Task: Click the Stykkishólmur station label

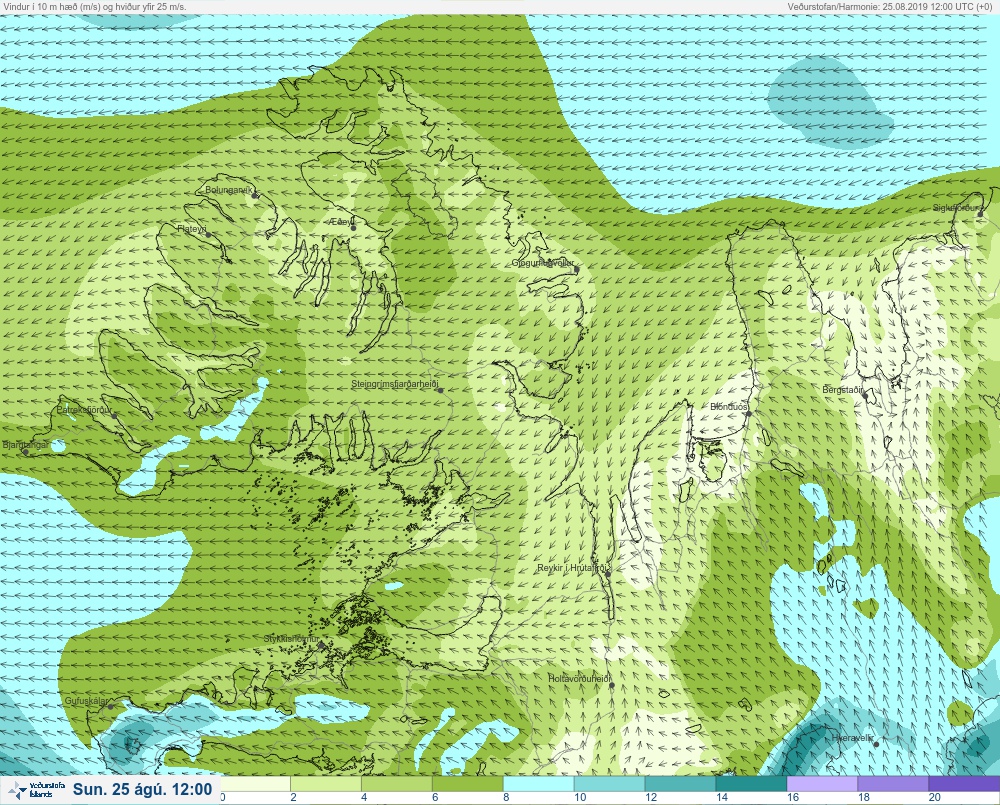Action: [x=291, y=639]
